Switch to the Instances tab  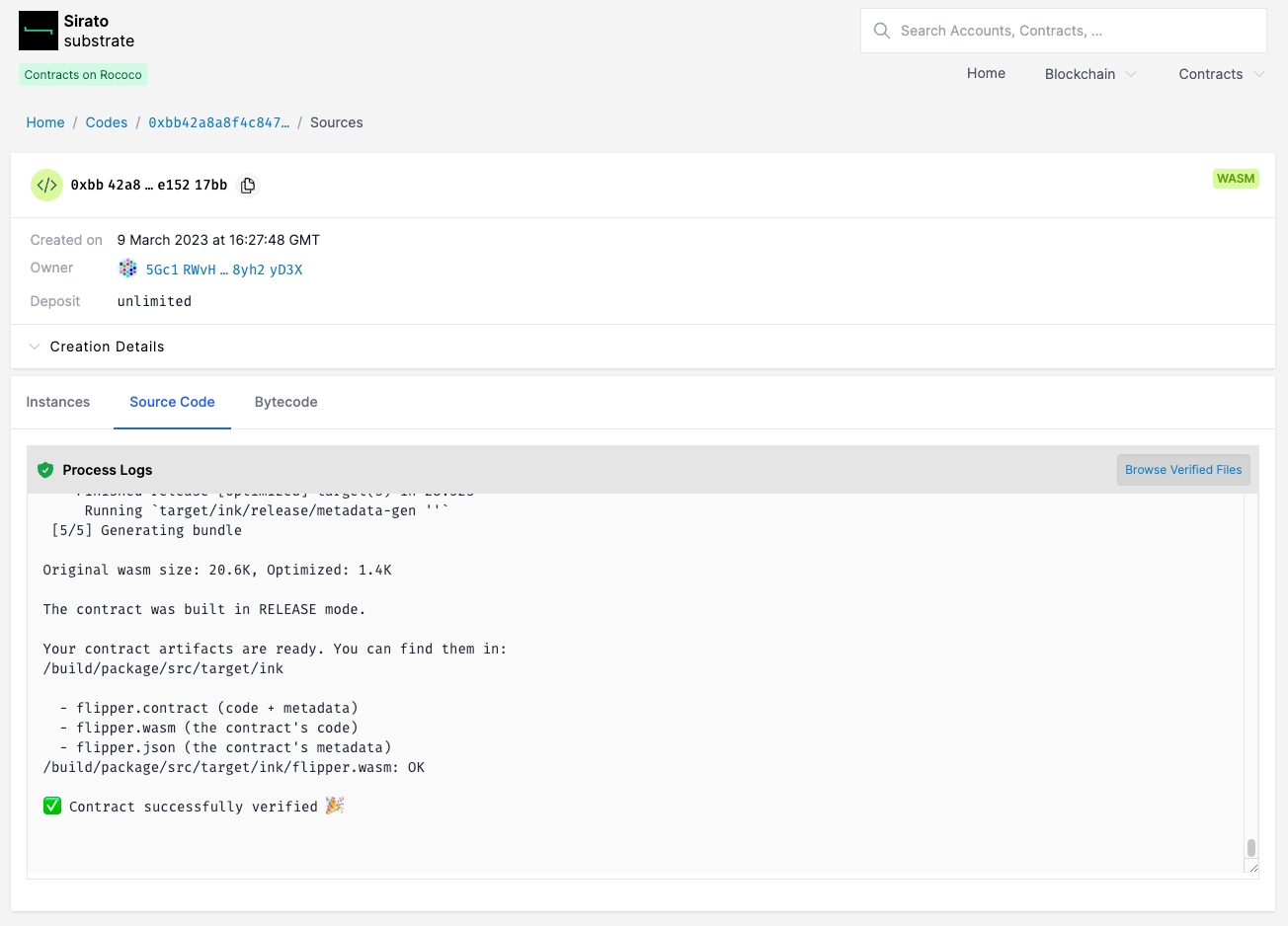coord(58,402)
